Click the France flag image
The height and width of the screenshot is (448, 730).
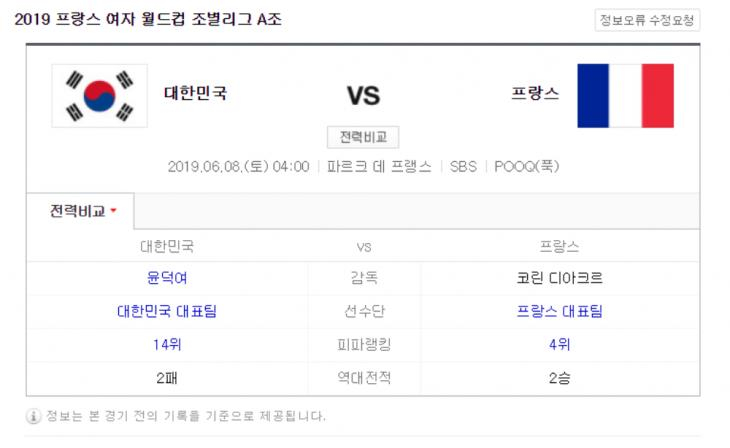(x=625, y=96)
